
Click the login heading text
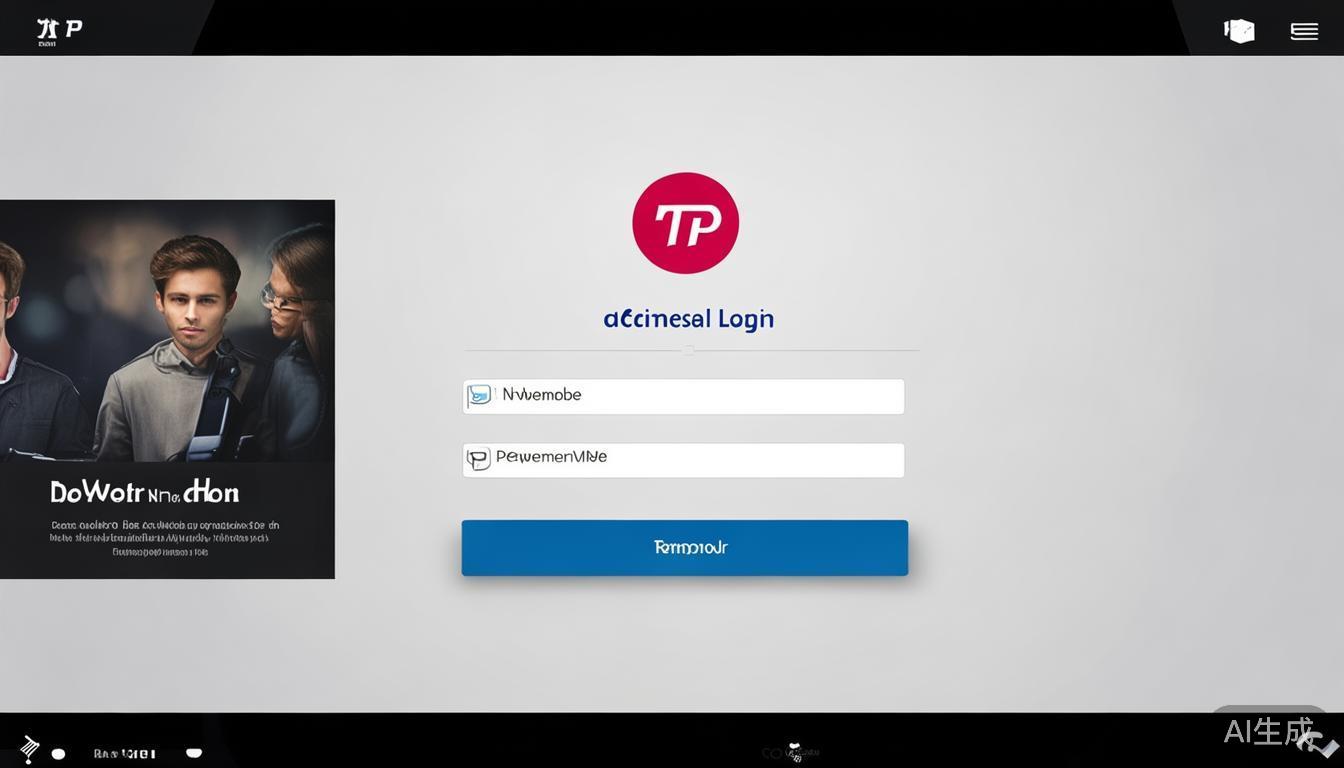pyautogui.click(x=688, y=319)
